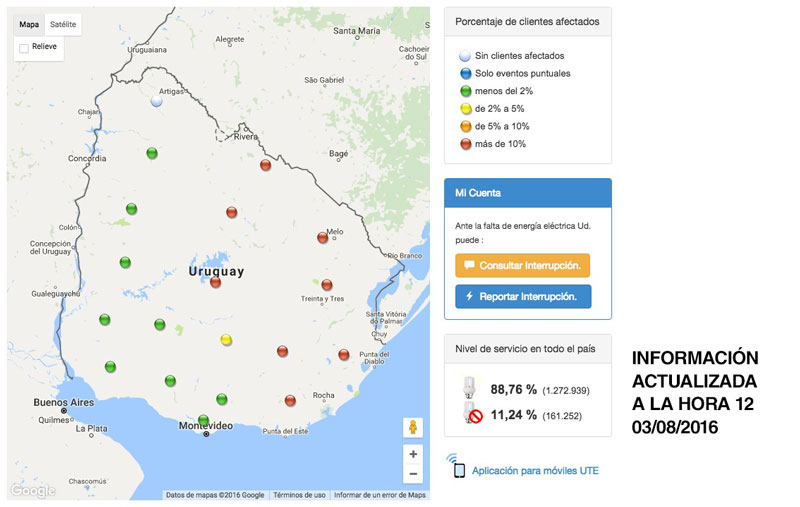Click the red marker near Rivera

[265, 165]
